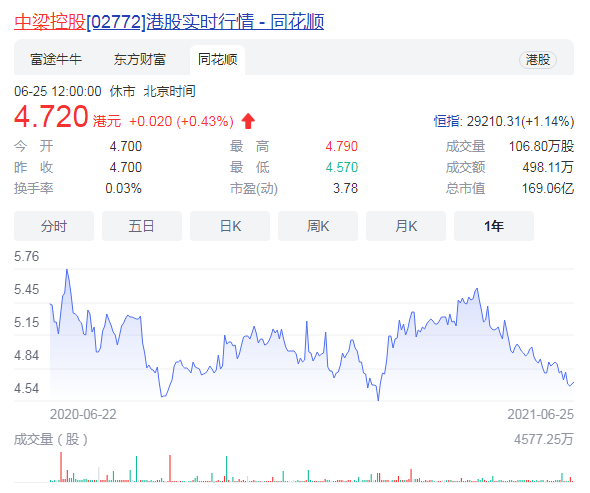Click the 成交量(股) volume chart label

click(51, 439)
